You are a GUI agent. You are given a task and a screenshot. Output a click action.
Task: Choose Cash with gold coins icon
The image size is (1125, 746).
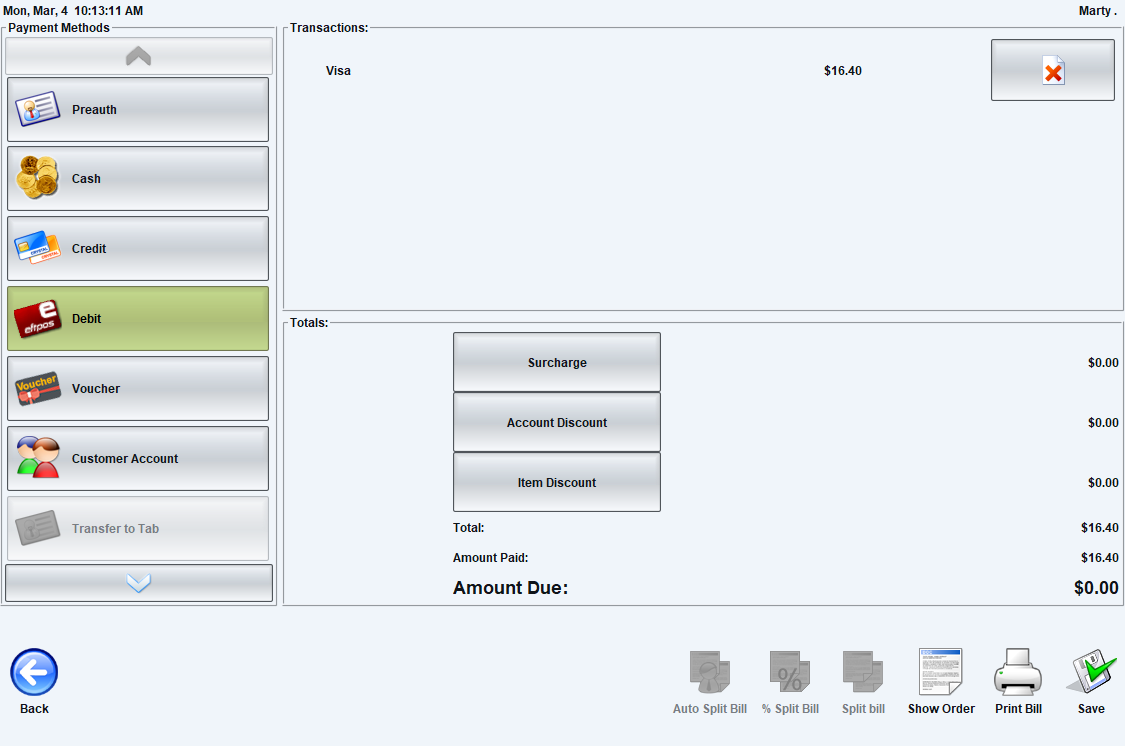coord(138,179)
